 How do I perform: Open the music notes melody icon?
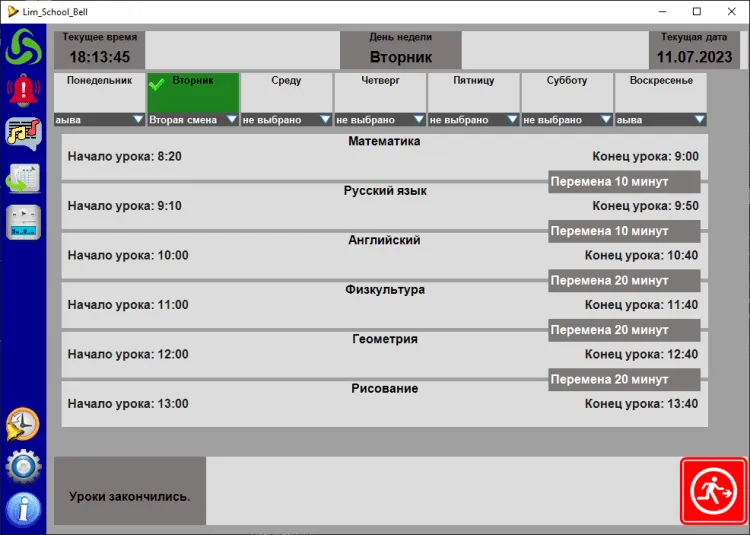click(22, 134)
